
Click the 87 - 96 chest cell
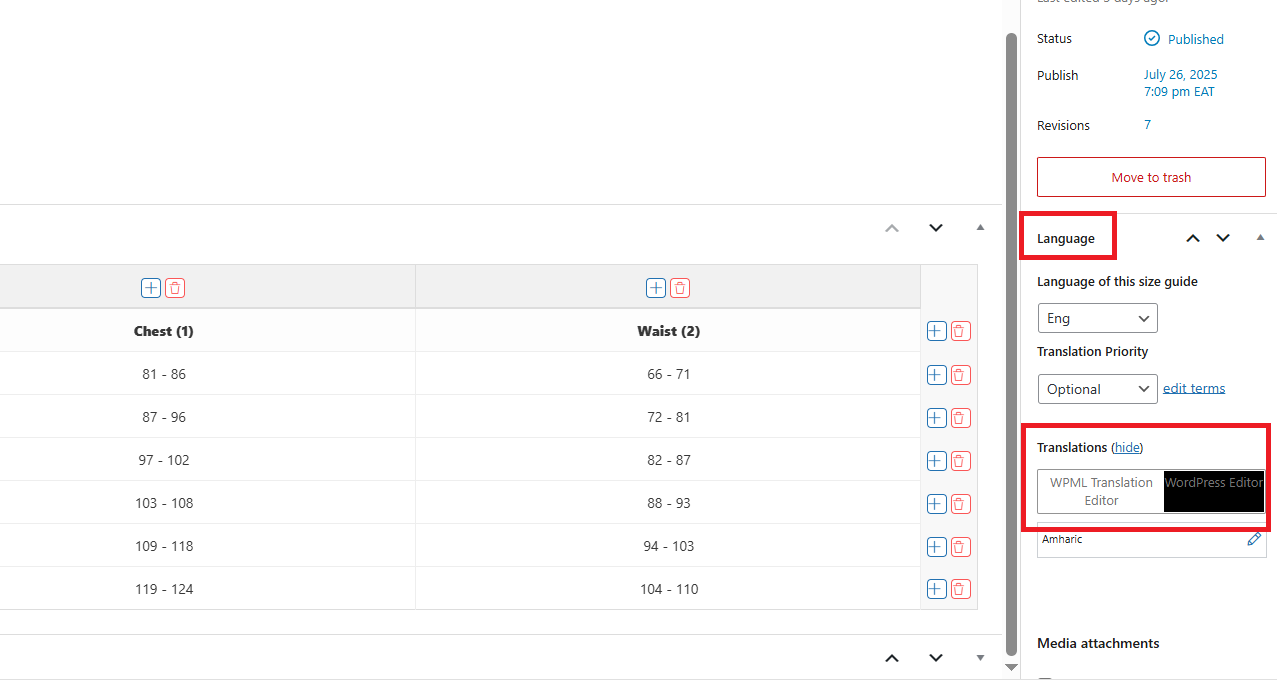(x=164, y=417)
